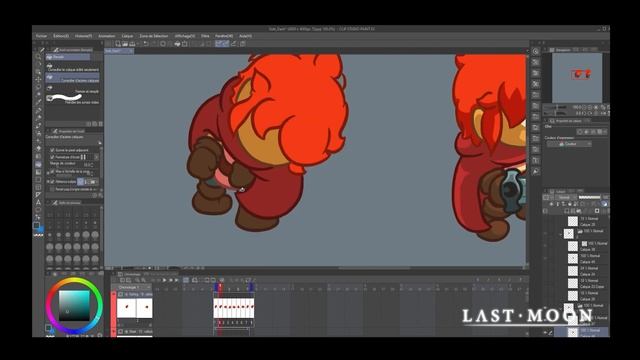Toggle 'Mise à l'échelle de la zone' checkbox
Viewport: 640px width, 360px height.
click(52, 172)
